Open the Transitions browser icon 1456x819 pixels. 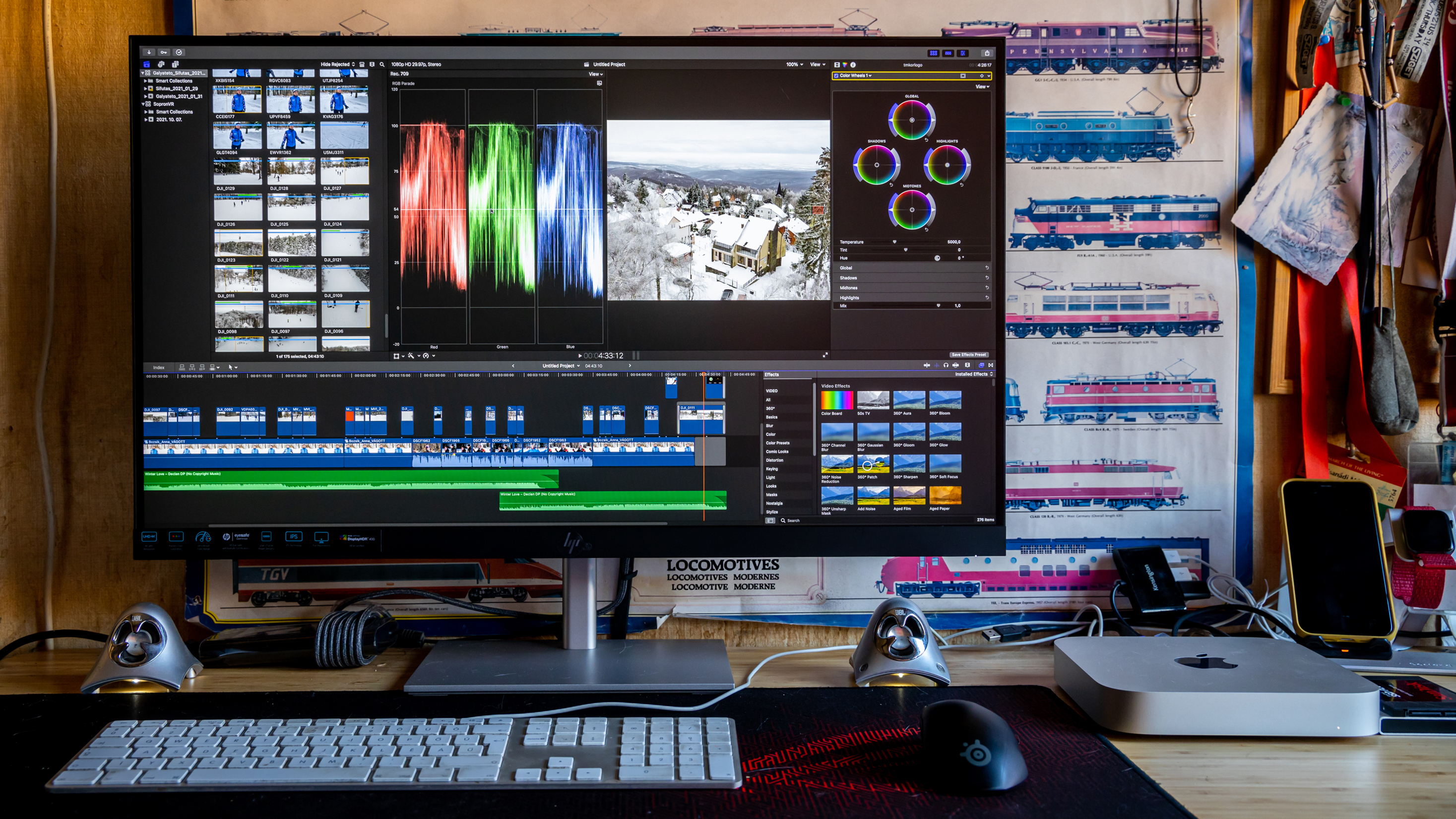coord(990,365)
